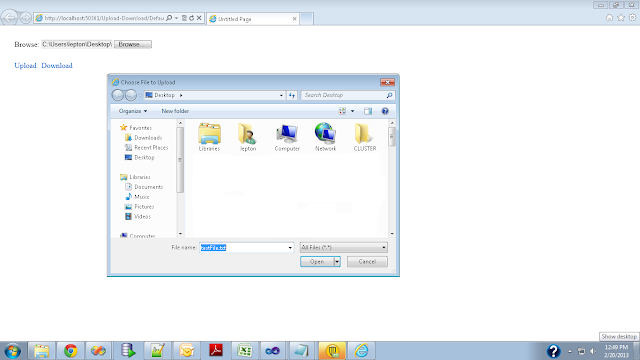Stop loading via address bar X
The image size is (640, 360).
199,18
